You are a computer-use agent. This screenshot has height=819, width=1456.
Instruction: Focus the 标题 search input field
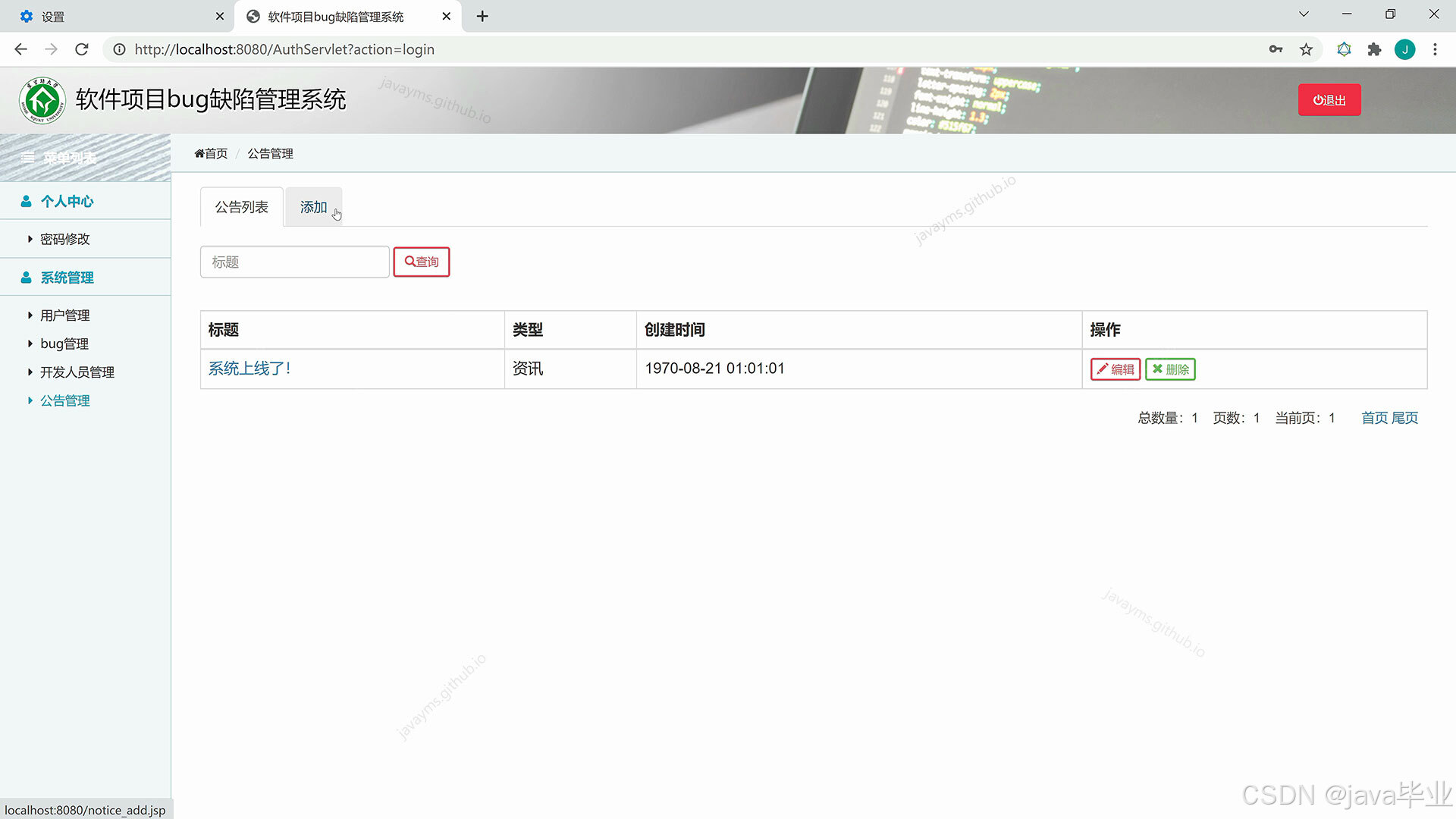tap(295, 262)
